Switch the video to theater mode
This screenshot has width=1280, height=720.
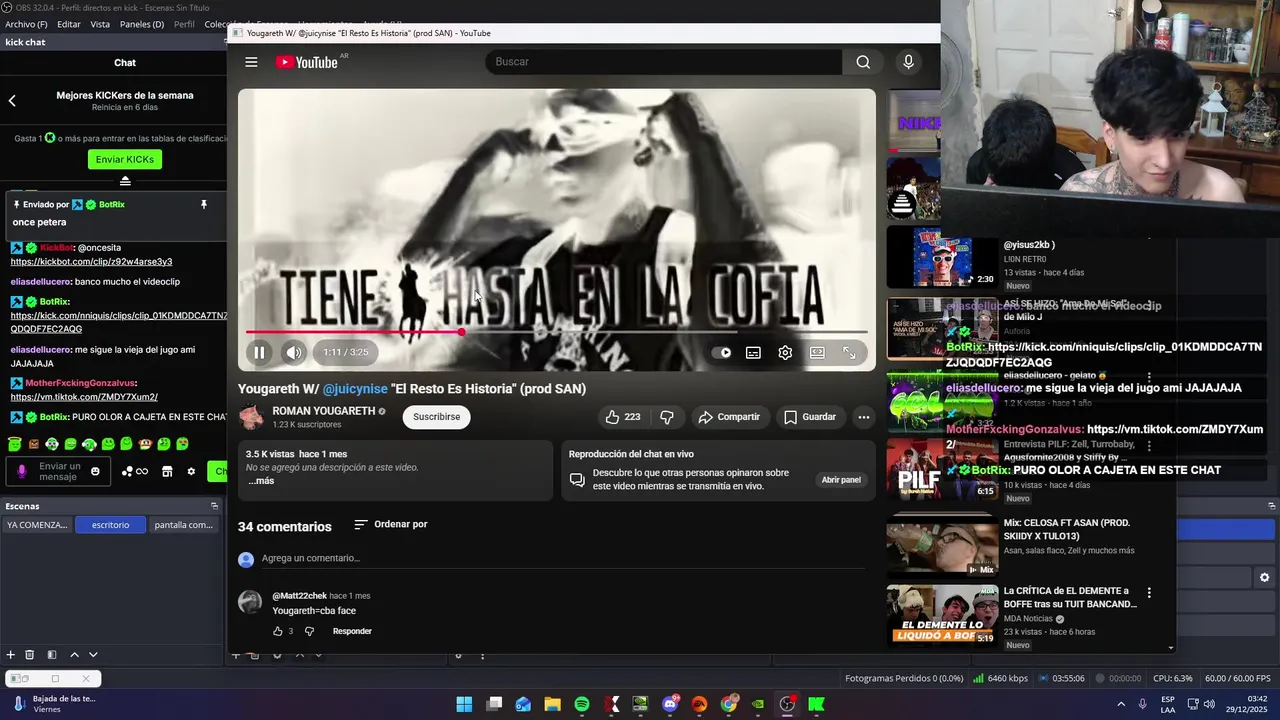click(x=817, y=352)
